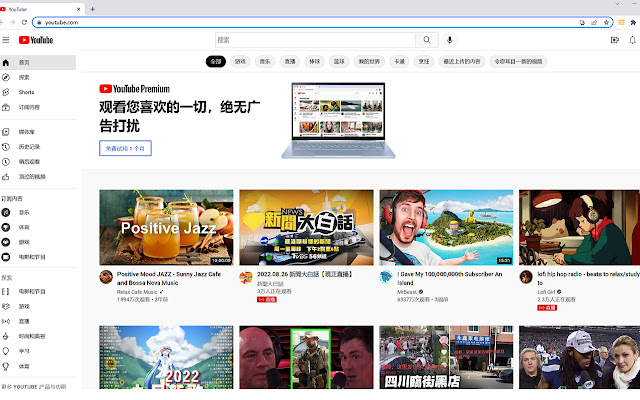
Task: Click 'I Gave My 100,000,000th Subscriber An Island' title
Action: coord(449,278)
